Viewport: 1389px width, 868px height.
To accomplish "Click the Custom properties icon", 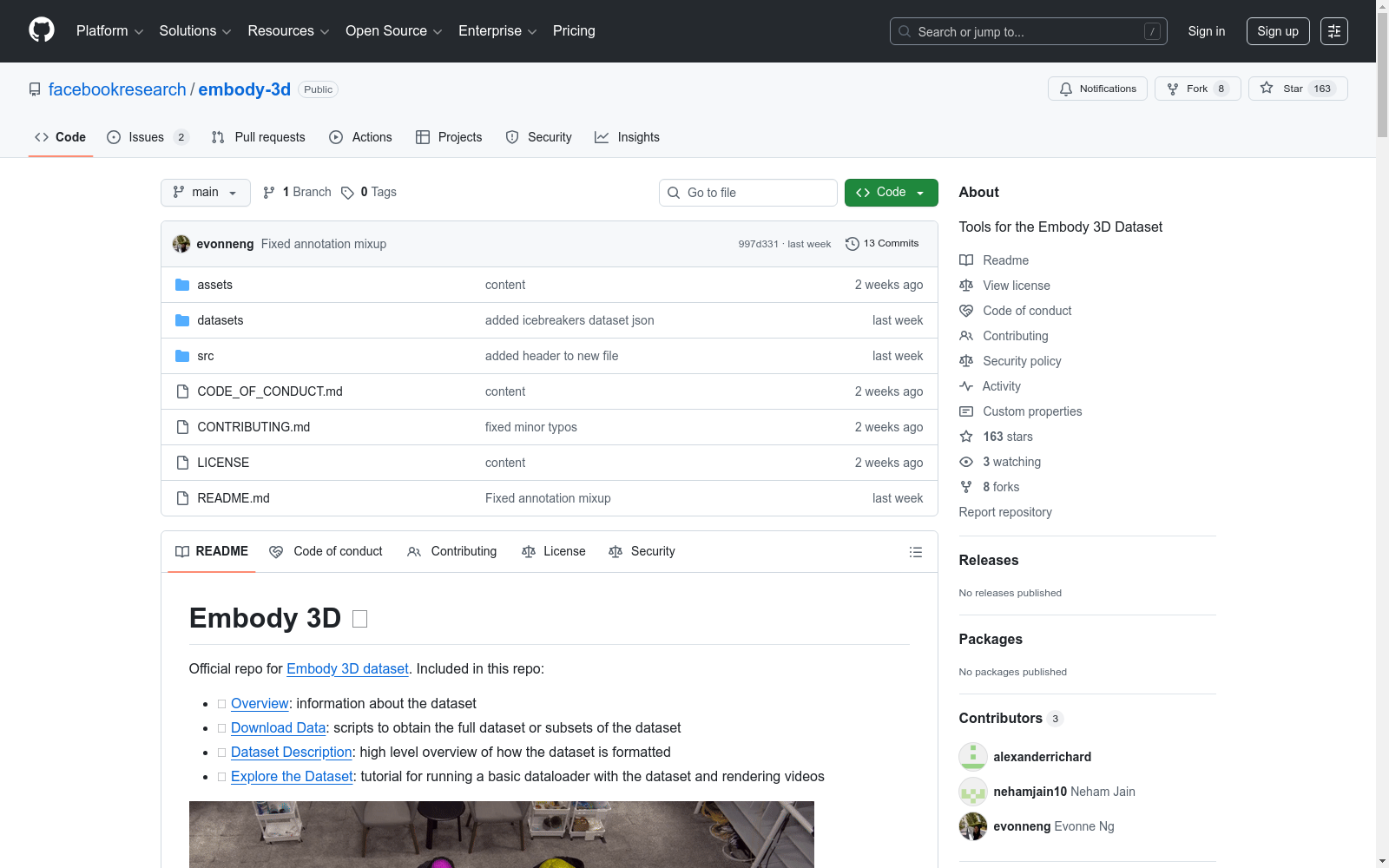I will (966, 411).
